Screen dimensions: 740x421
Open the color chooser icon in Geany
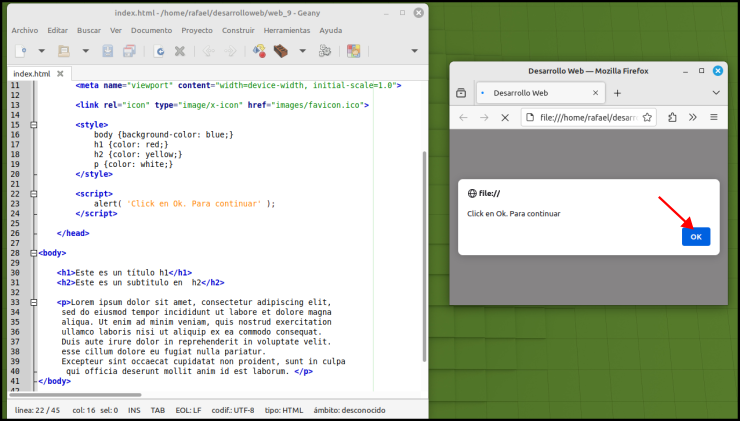click(353, 51)
